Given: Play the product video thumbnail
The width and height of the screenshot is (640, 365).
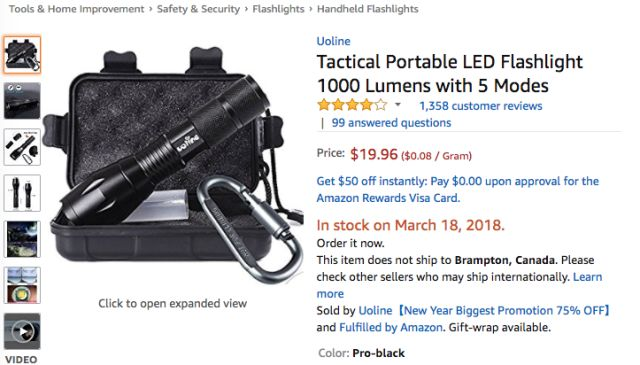Looking at the screenshot, I should click(x=22, y=332).
